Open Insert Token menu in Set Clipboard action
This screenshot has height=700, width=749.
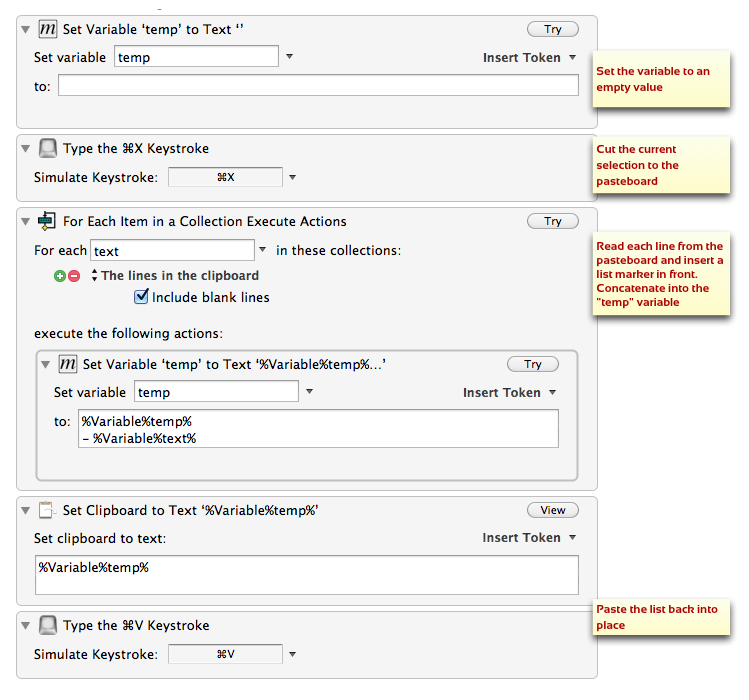point(529,538)
